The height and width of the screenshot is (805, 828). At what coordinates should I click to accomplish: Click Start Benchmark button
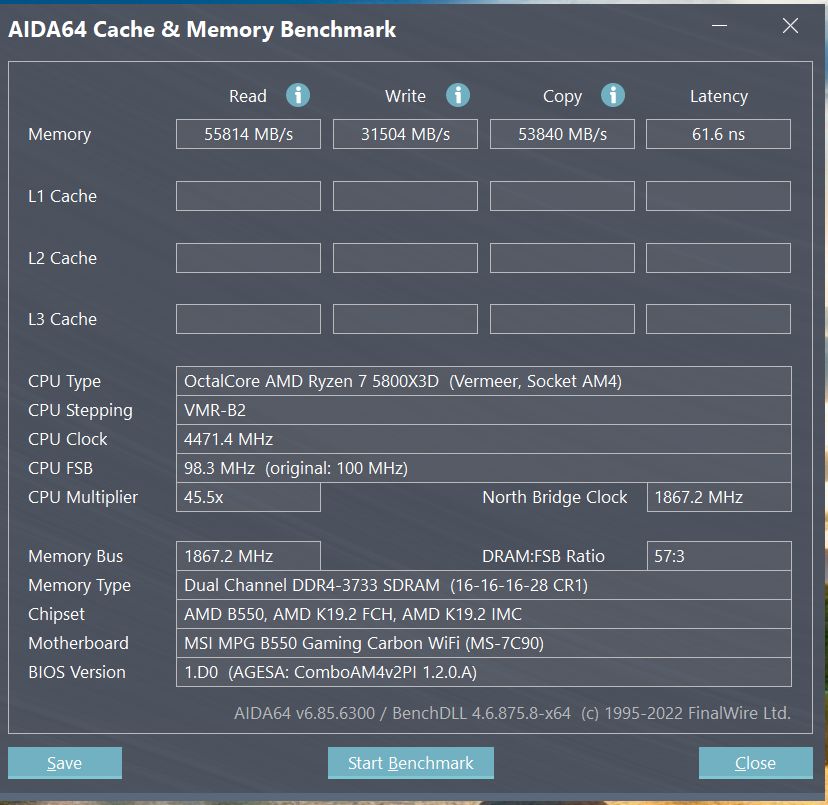[411, 763]
